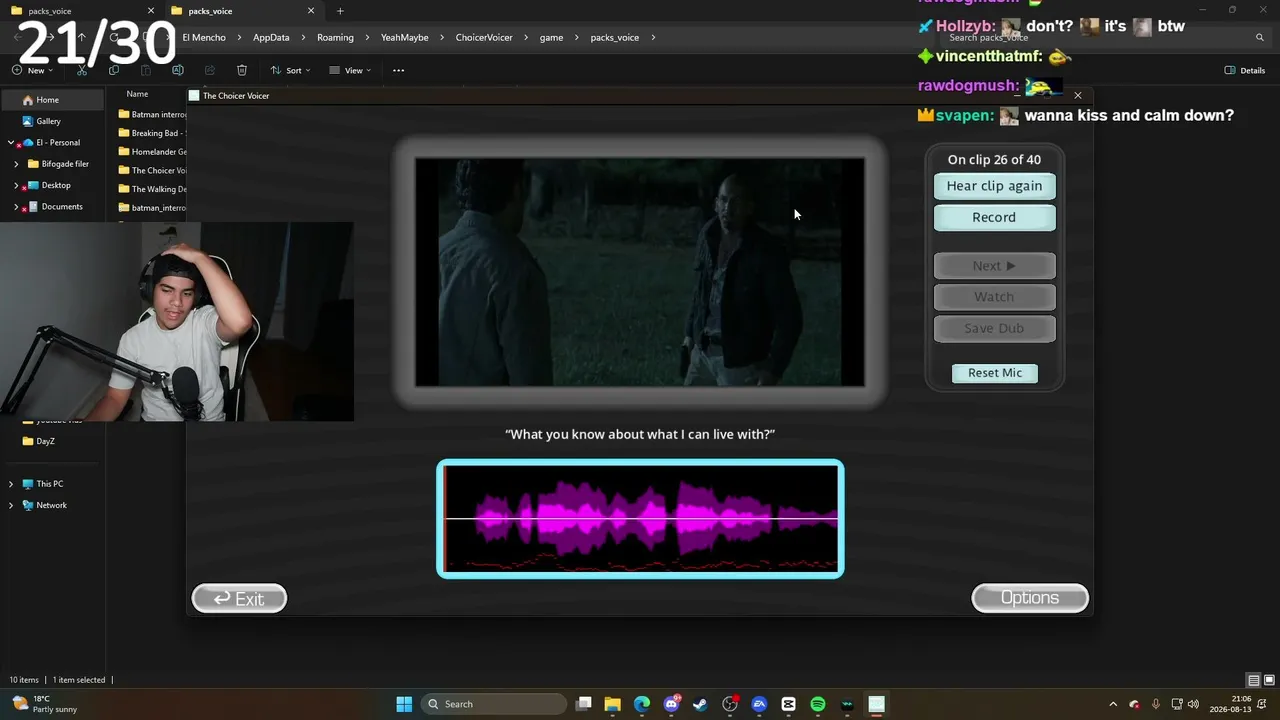The height and width of the screenshot is (720, 1280).
Task: Click the Search packs_voice search box
Action: pos(1105,37)
